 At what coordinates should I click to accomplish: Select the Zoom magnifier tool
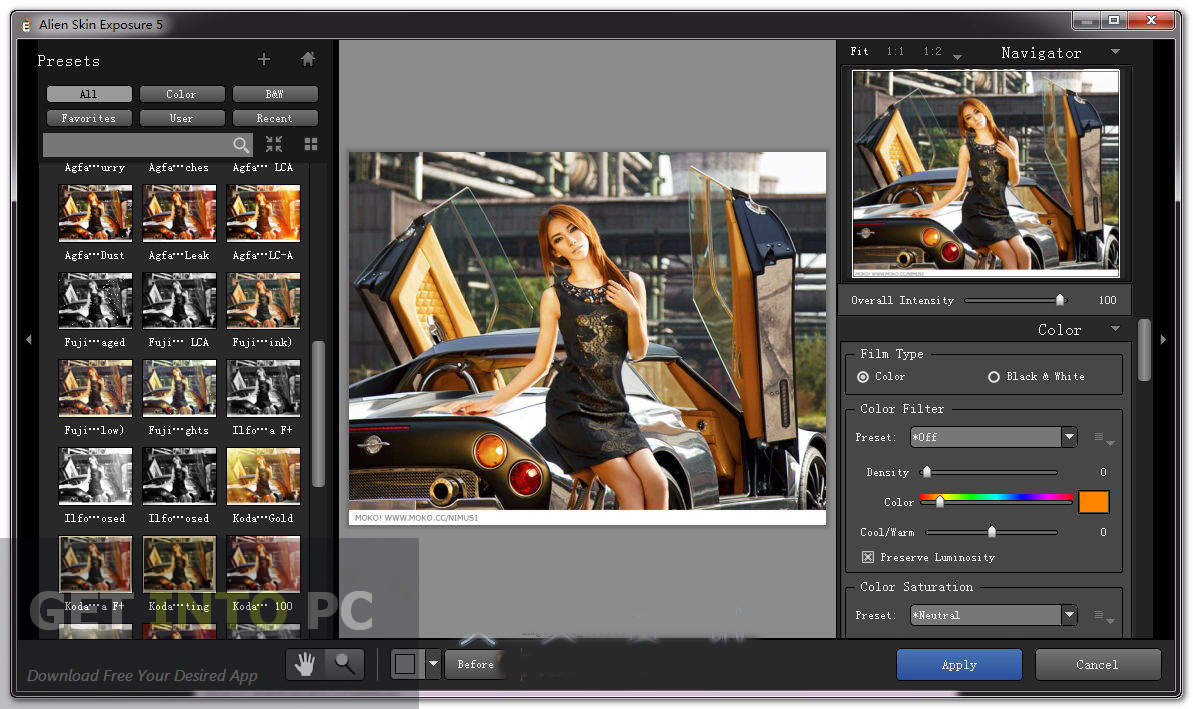(345, 664)
